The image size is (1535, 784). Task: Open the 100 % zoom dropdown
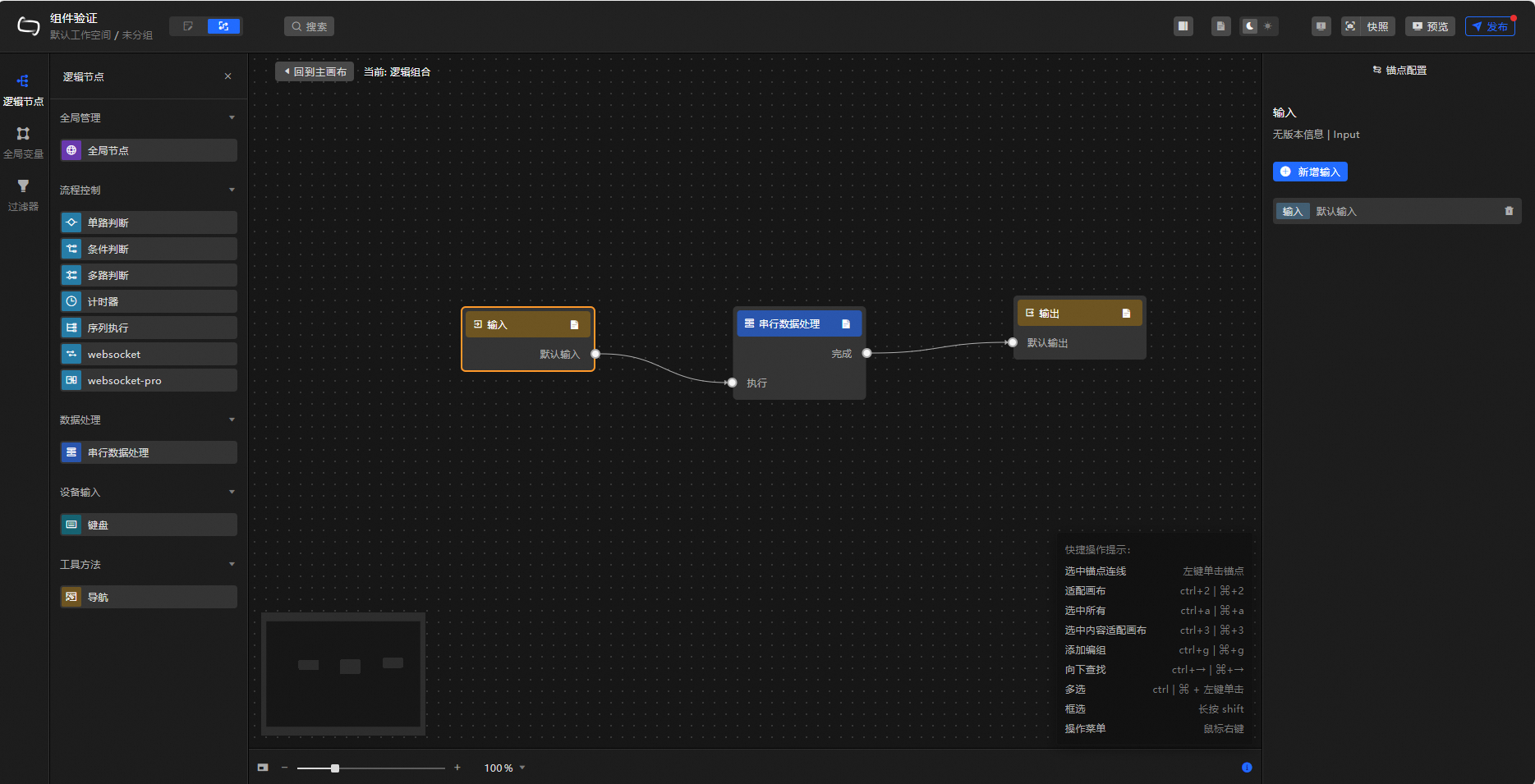(504, 768)
